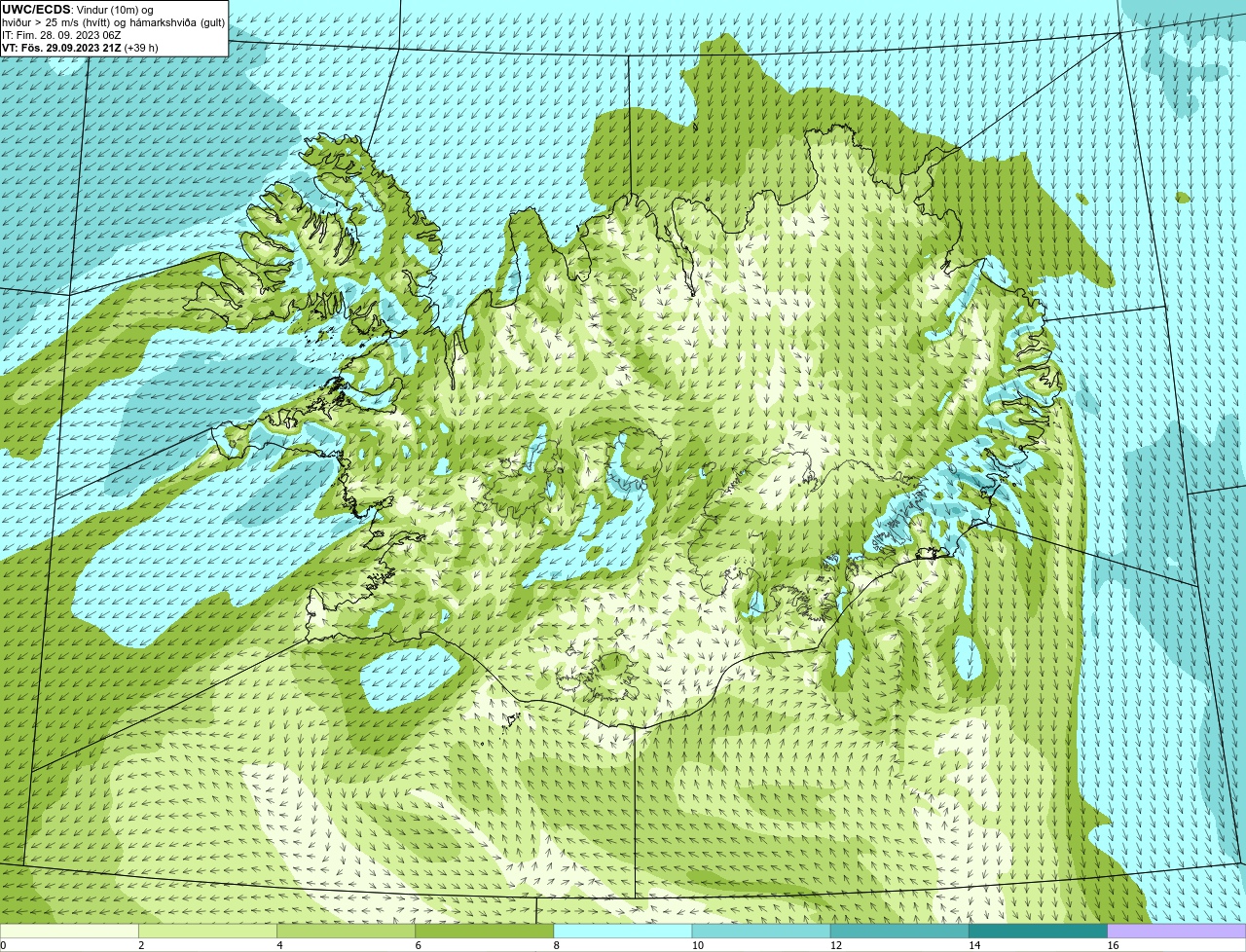
Task: Click the purple above-16 m/s legend swatch
Action: click(x=1177, y=932)
